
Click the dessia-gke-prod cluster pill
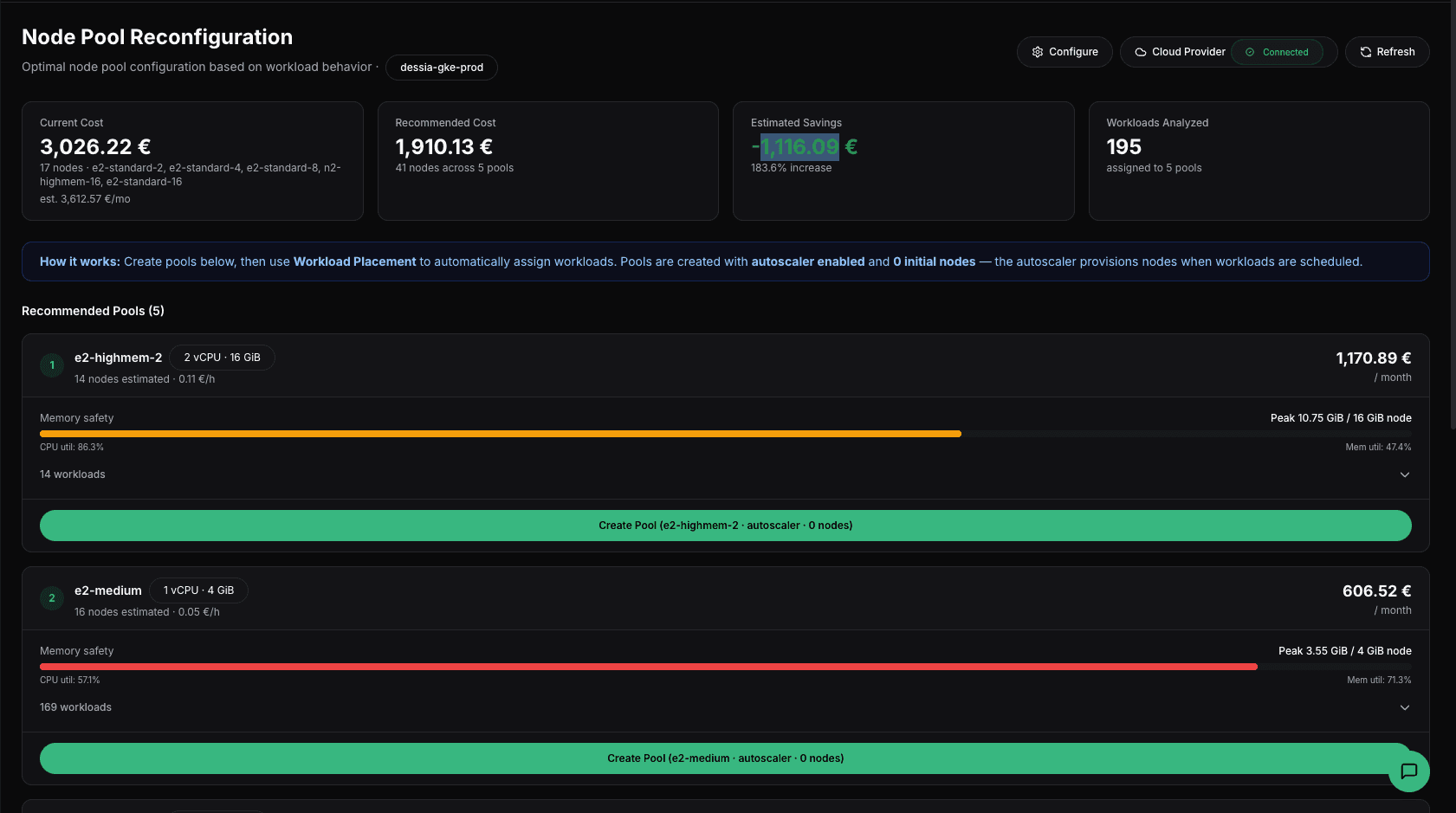(x=442, y=68)
